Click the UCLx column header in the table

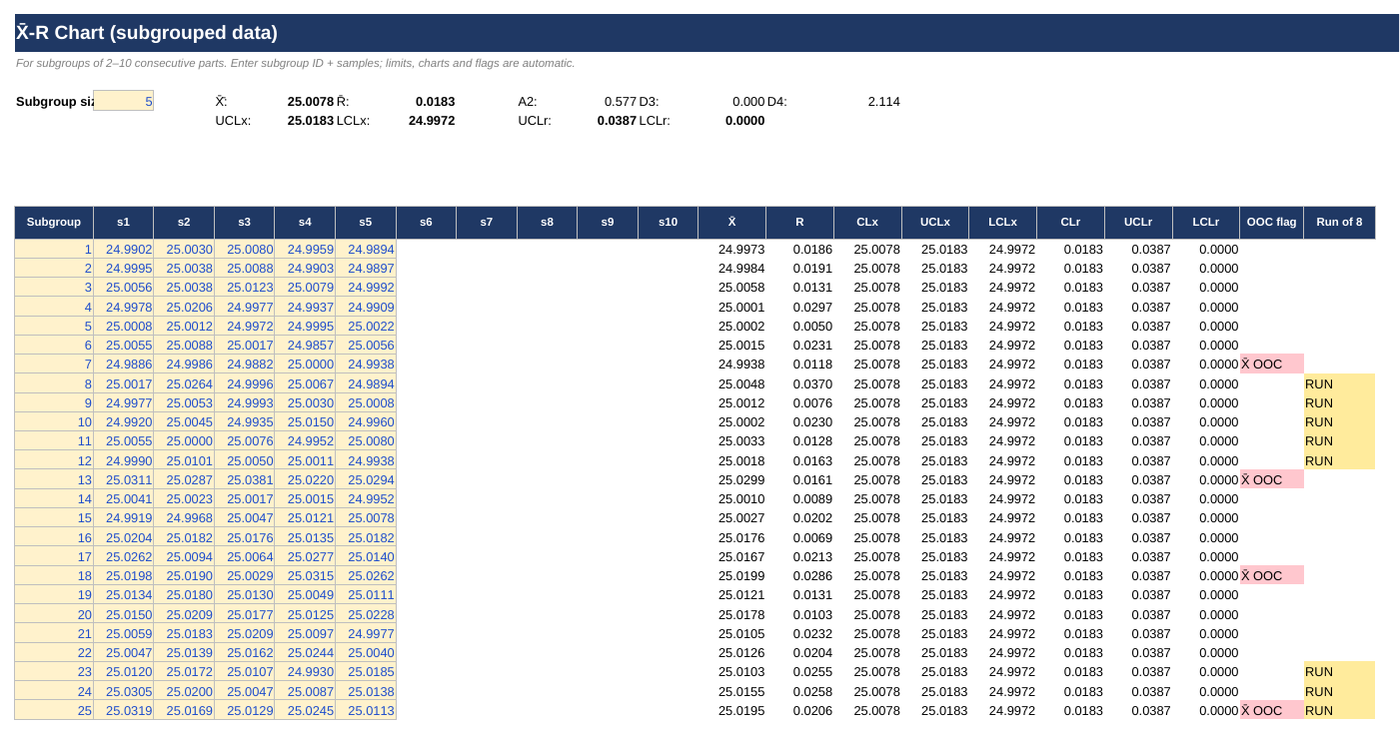[935, 222]
